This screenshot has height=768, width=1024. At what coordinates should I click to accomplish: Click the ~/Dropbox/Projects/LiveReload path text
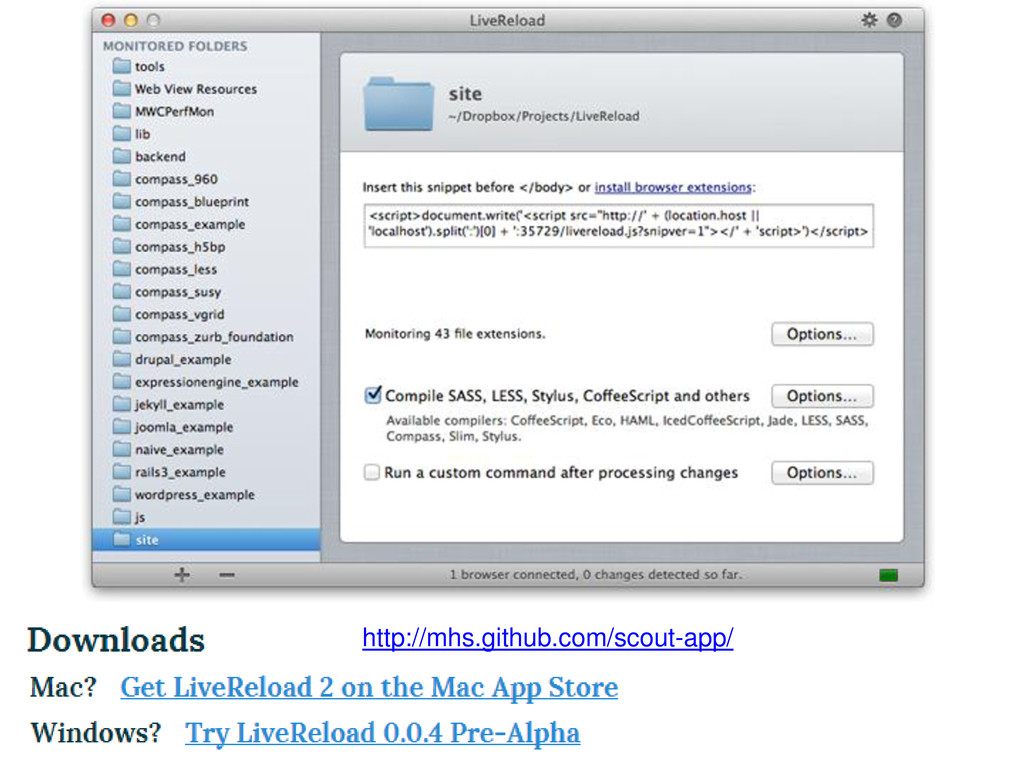543,116
